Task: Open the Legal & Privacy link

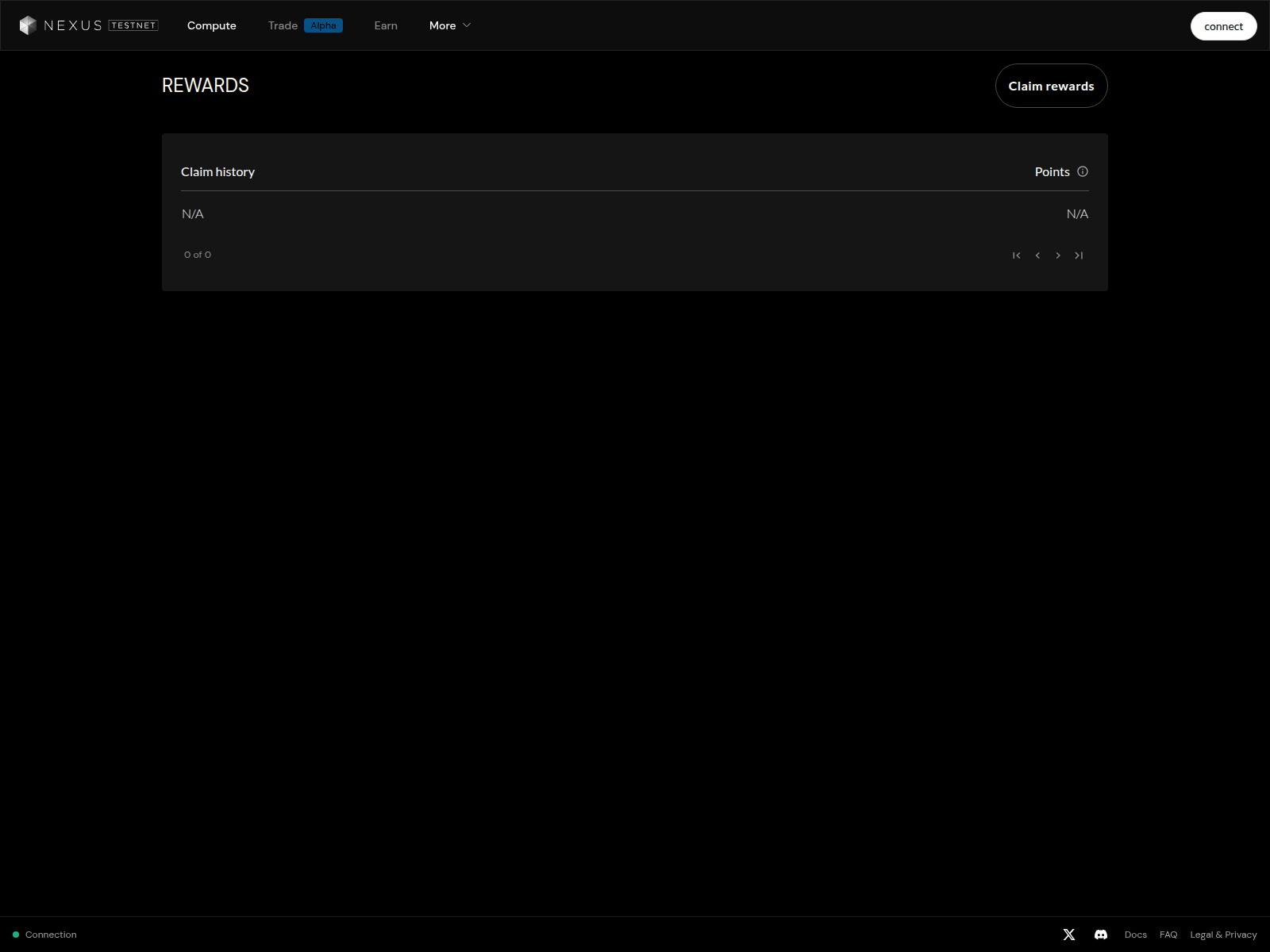Action: [x=1223, y=935]
